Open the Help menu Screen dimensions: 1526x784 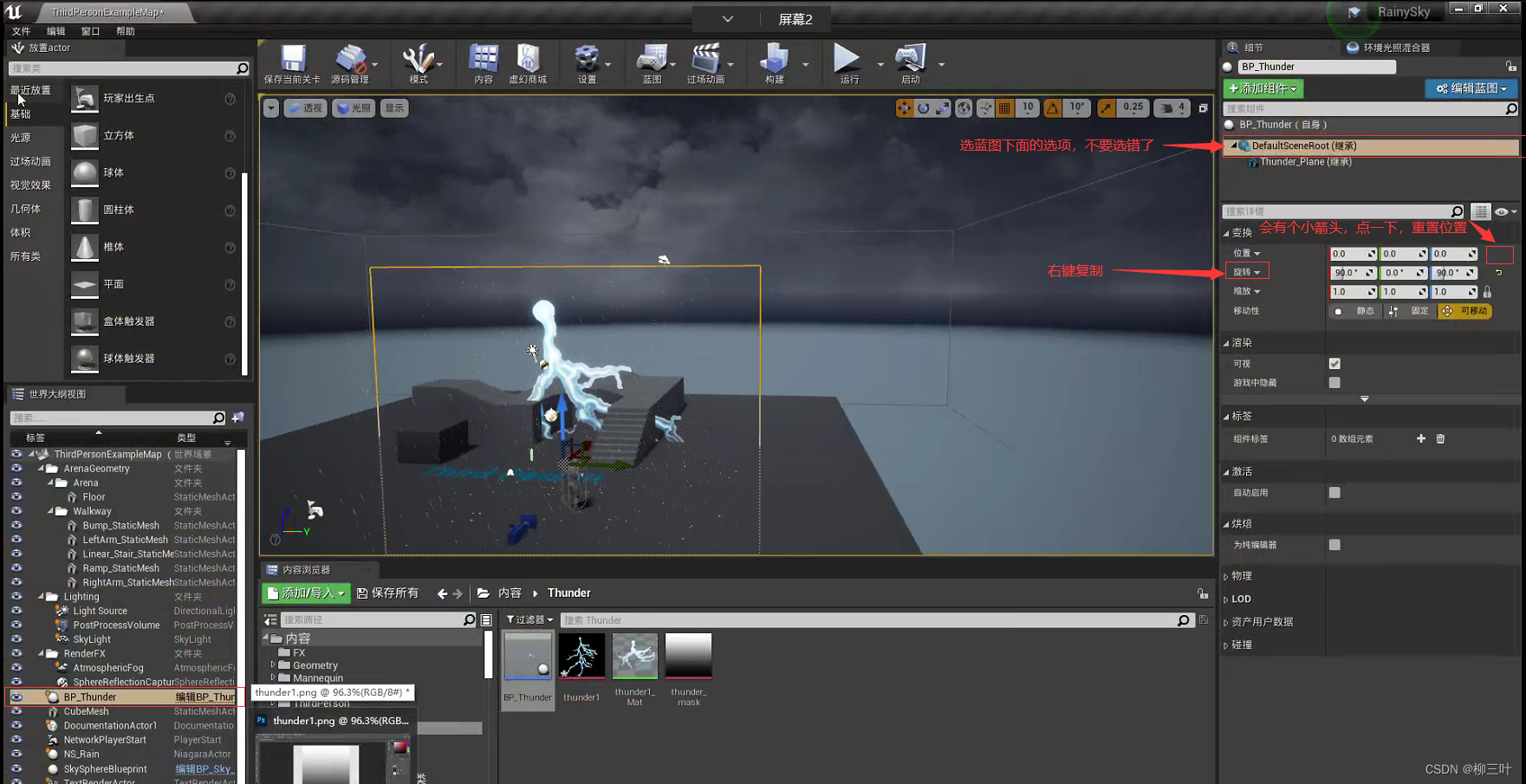(x=126, y=31)
